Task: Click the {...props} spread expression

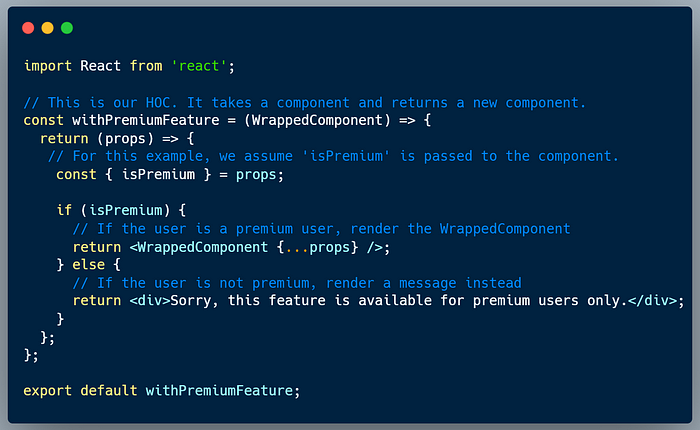Action: 317,247
